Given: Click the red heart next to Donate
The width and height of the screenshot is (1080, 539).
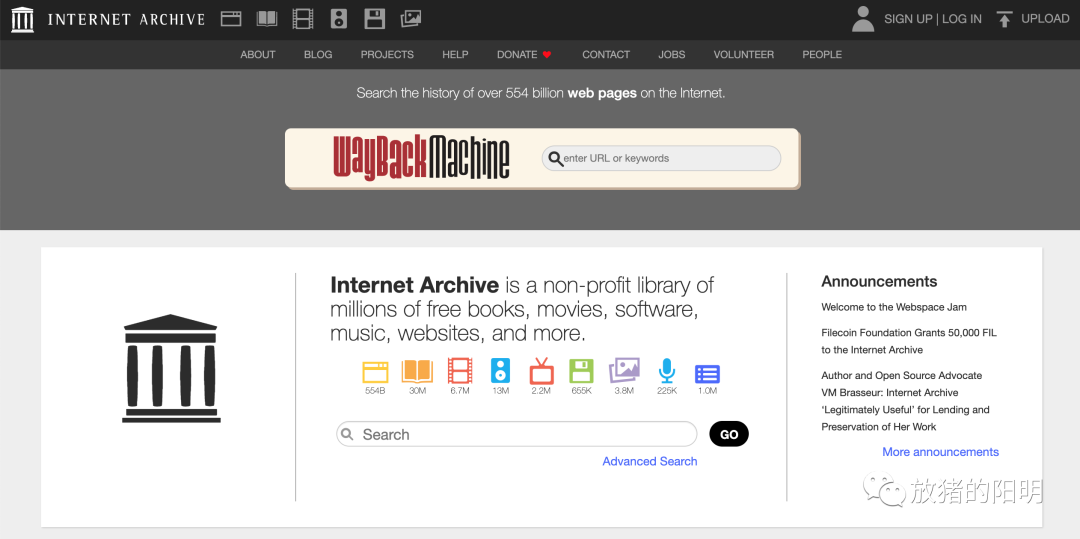Looking at the screenshot, I should [x=547, y=54].
